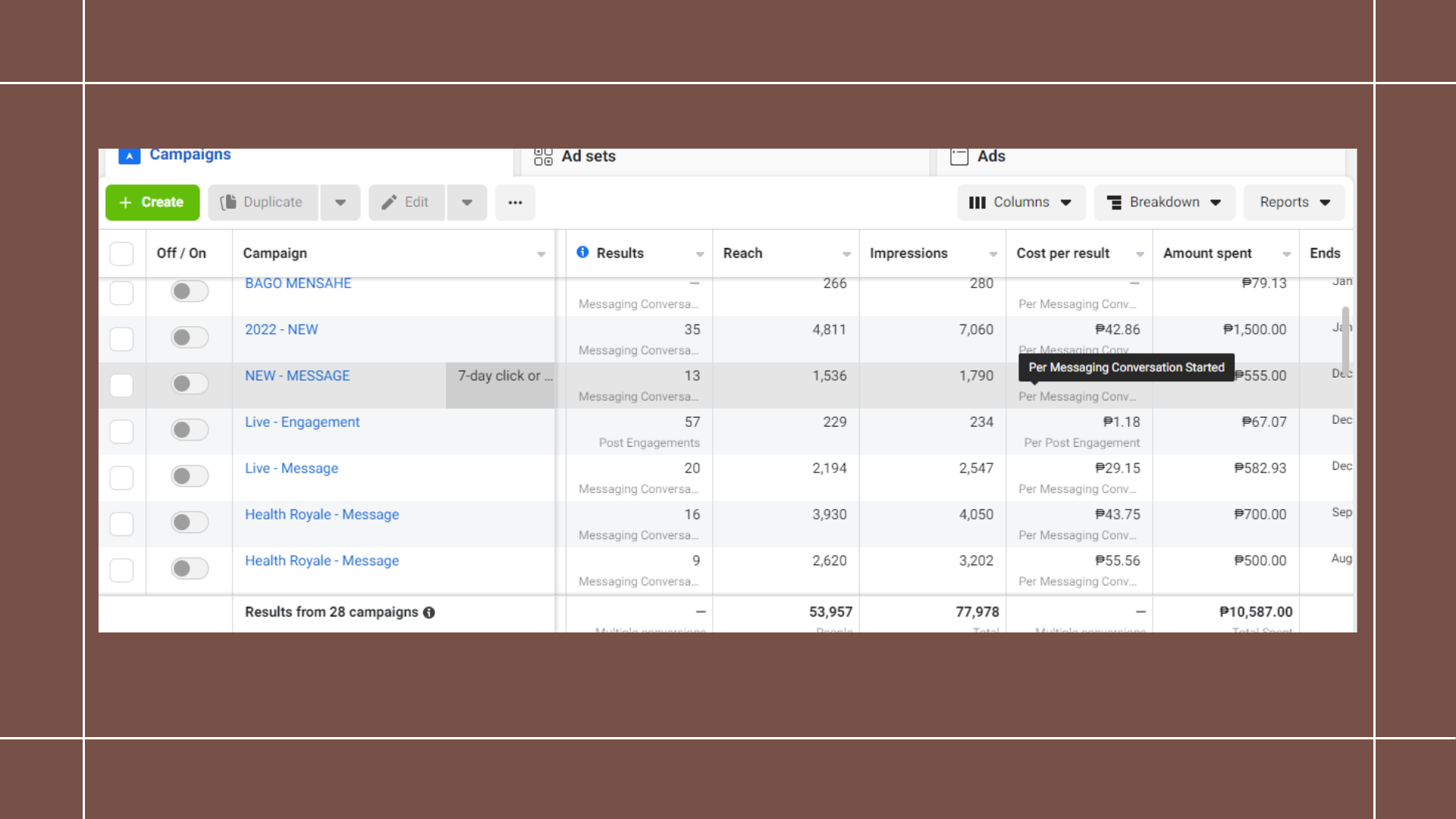Click the green Create button

tap(152, 202)
